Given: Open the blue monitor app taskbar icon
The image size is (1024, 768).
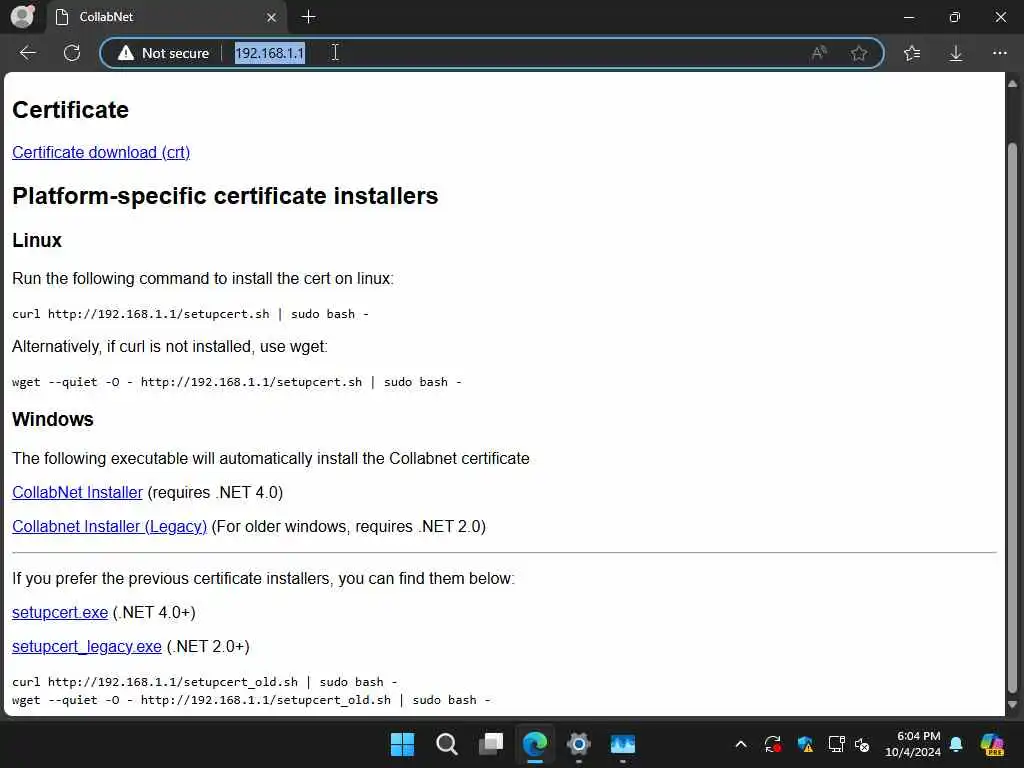Looking at the screenshot, I should (622, 744).
